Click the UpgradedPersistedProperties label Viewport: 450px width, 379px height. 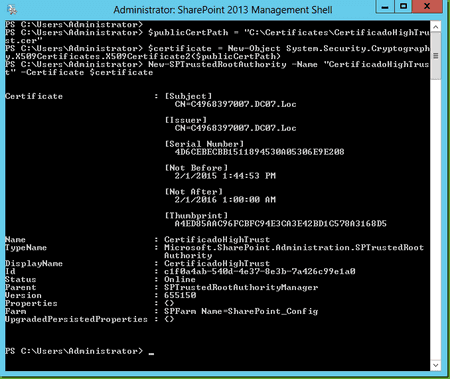(76, 319)
